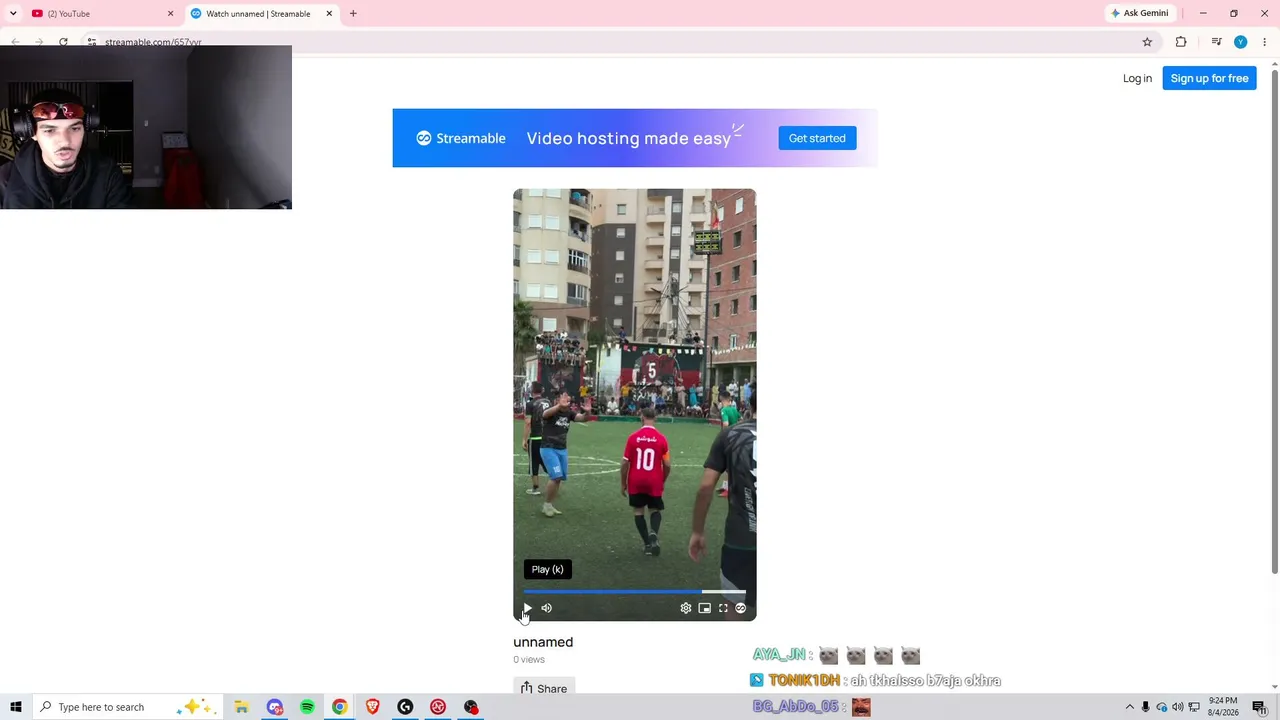Image resolution: width=1280 pixels, height=720 pixels.
Task: Click the Share button below the video
Action: [543, 688]
